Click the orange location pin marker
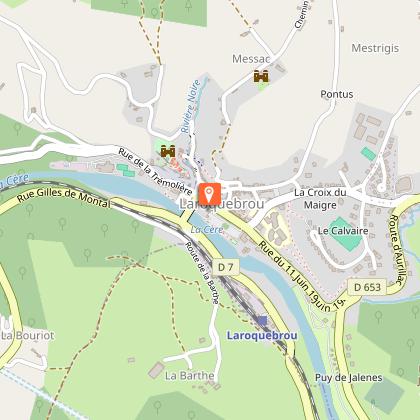This screenshot has width=420, height=420. pyautogui.click(x=210, y=194)
